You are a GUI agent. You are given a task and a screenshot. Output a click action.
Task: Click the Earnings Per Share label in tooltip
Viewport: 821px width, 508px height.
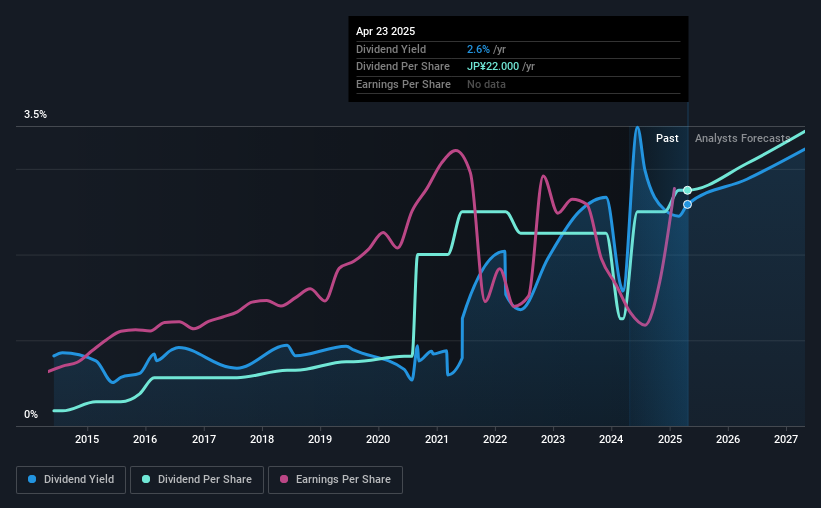(x=403, y=84)
